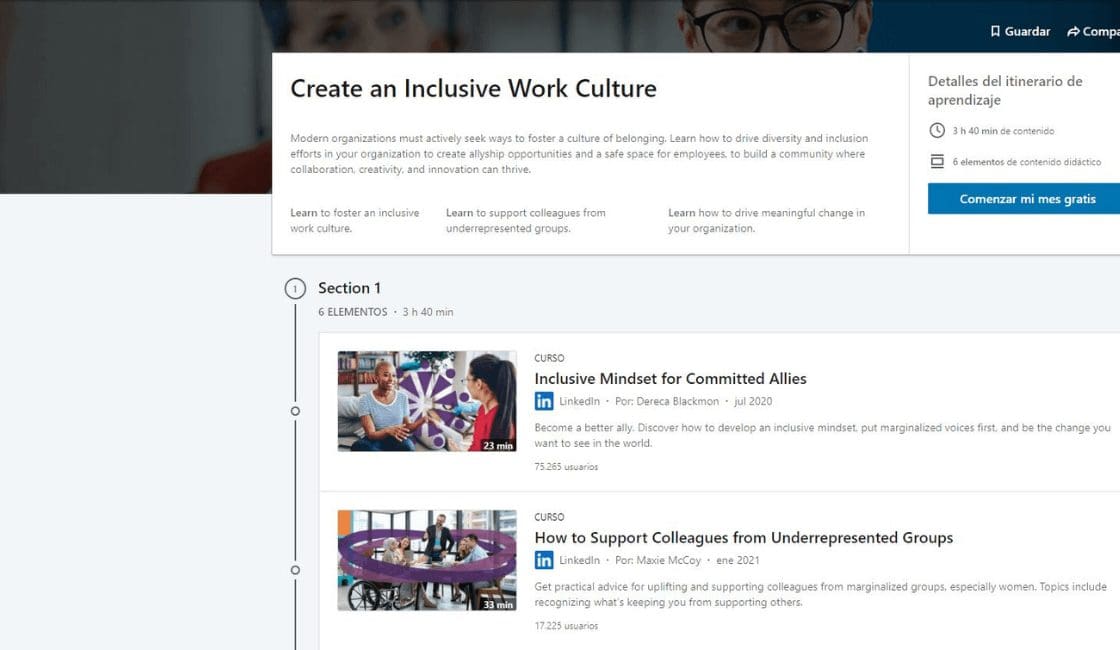The image size is (1120, 650).
Task: Click the first timeline dot below Section 1
Action: (x=295, y=410)
